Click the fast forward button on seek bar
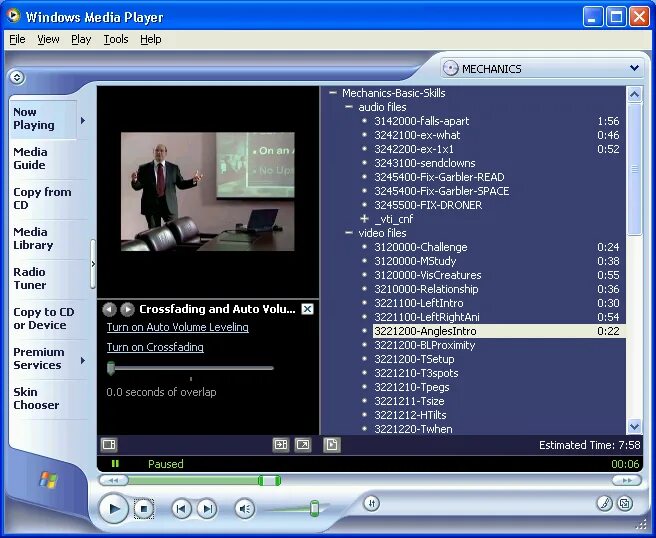This screenshot has width=656, height=538. 626,480
